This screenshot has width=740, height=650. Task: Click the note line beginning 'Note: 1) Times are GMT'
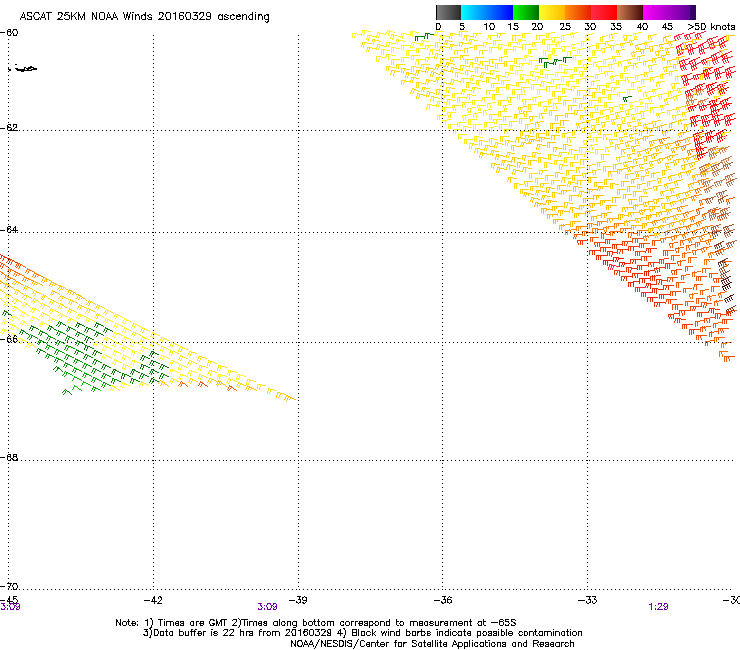(x=316, y=623)
